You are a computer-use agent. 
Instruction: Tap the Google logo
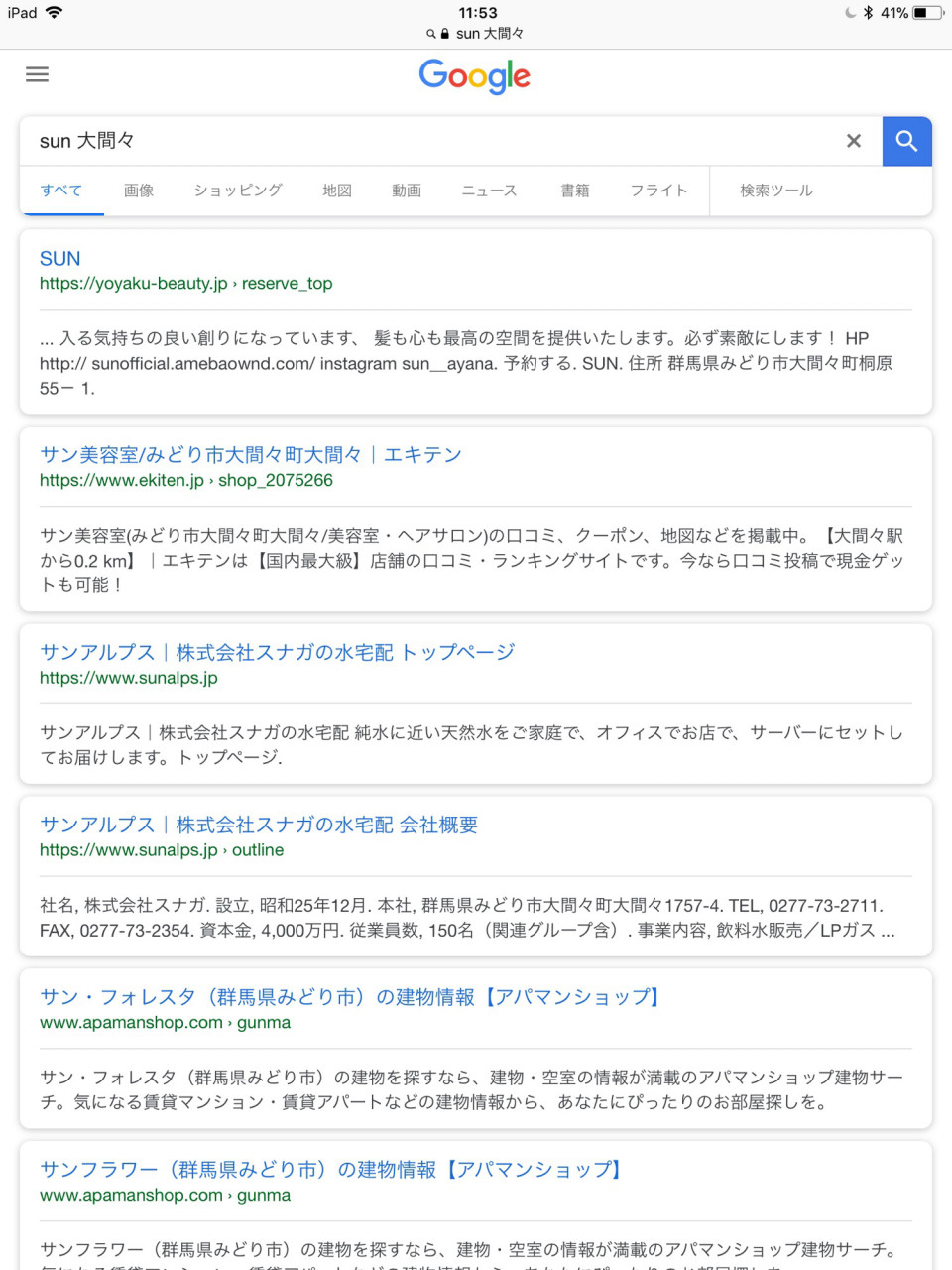pyautogui.click(x=475, y=76)
